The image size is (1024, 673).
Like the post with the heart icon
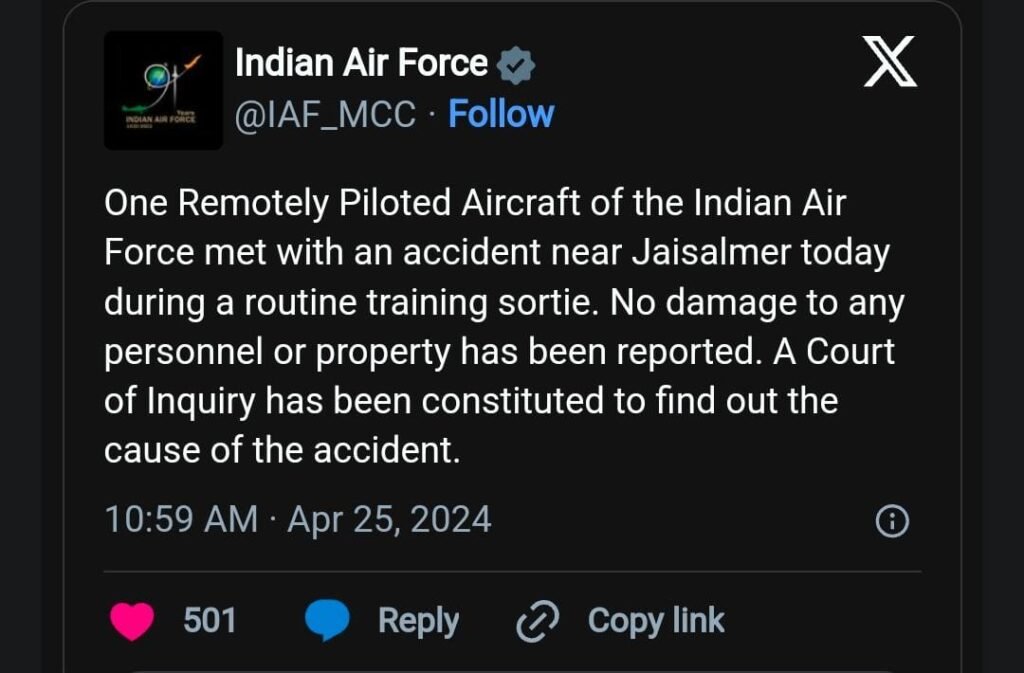click(132, 621)
